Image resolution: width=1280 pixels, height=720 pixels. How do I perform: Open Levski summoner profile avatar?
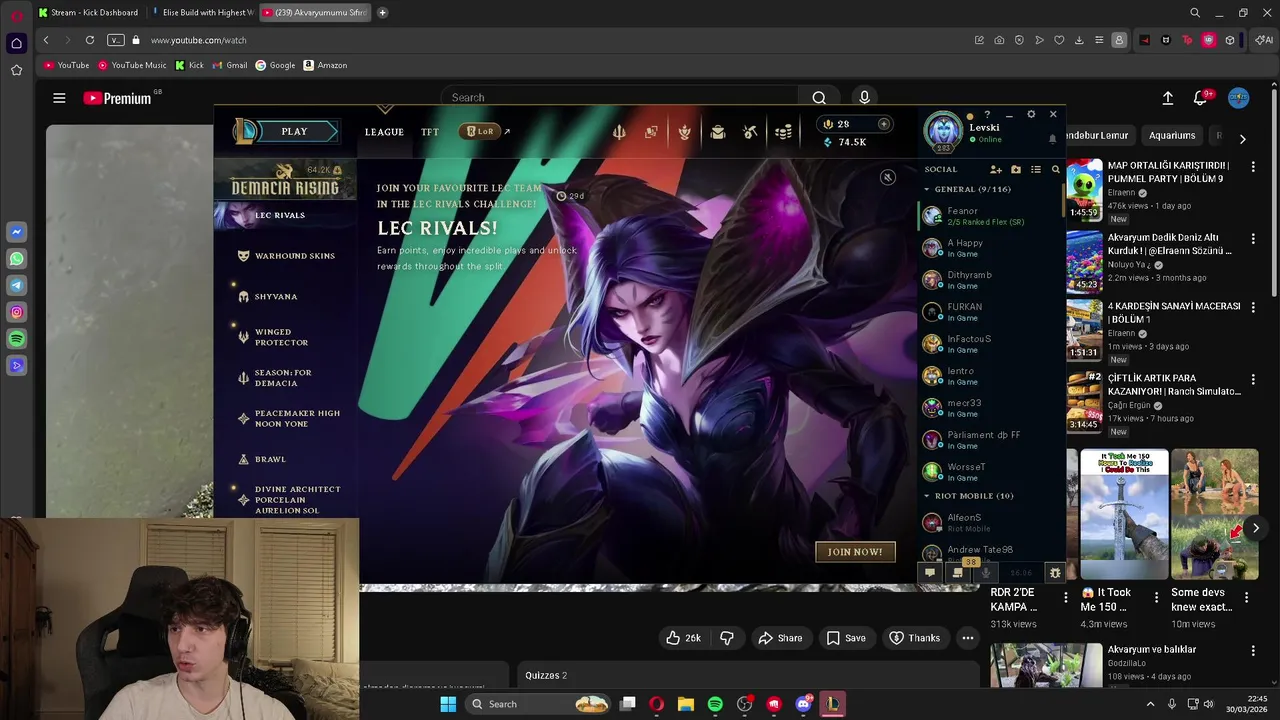click(943, 132)
